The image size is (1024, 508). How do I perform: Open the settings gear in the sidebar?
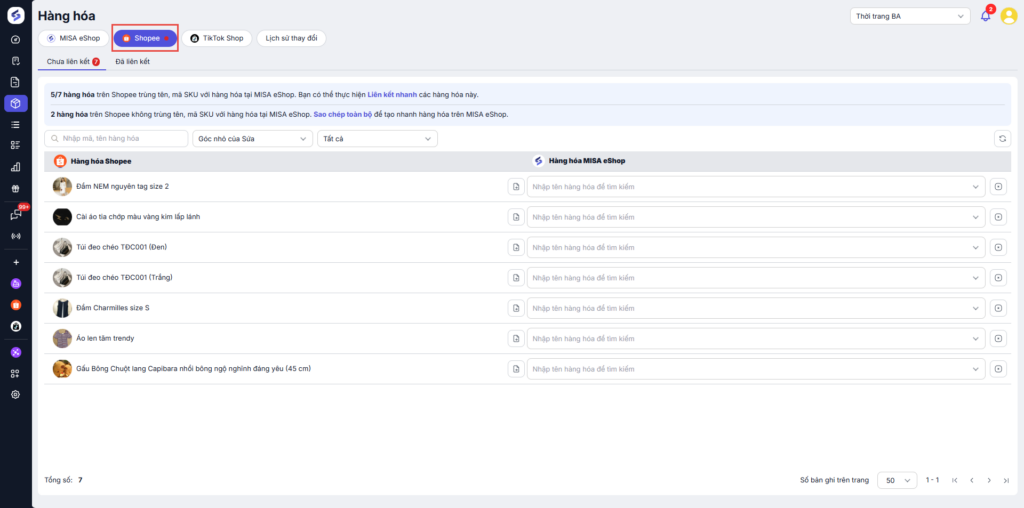coord(16,394)
